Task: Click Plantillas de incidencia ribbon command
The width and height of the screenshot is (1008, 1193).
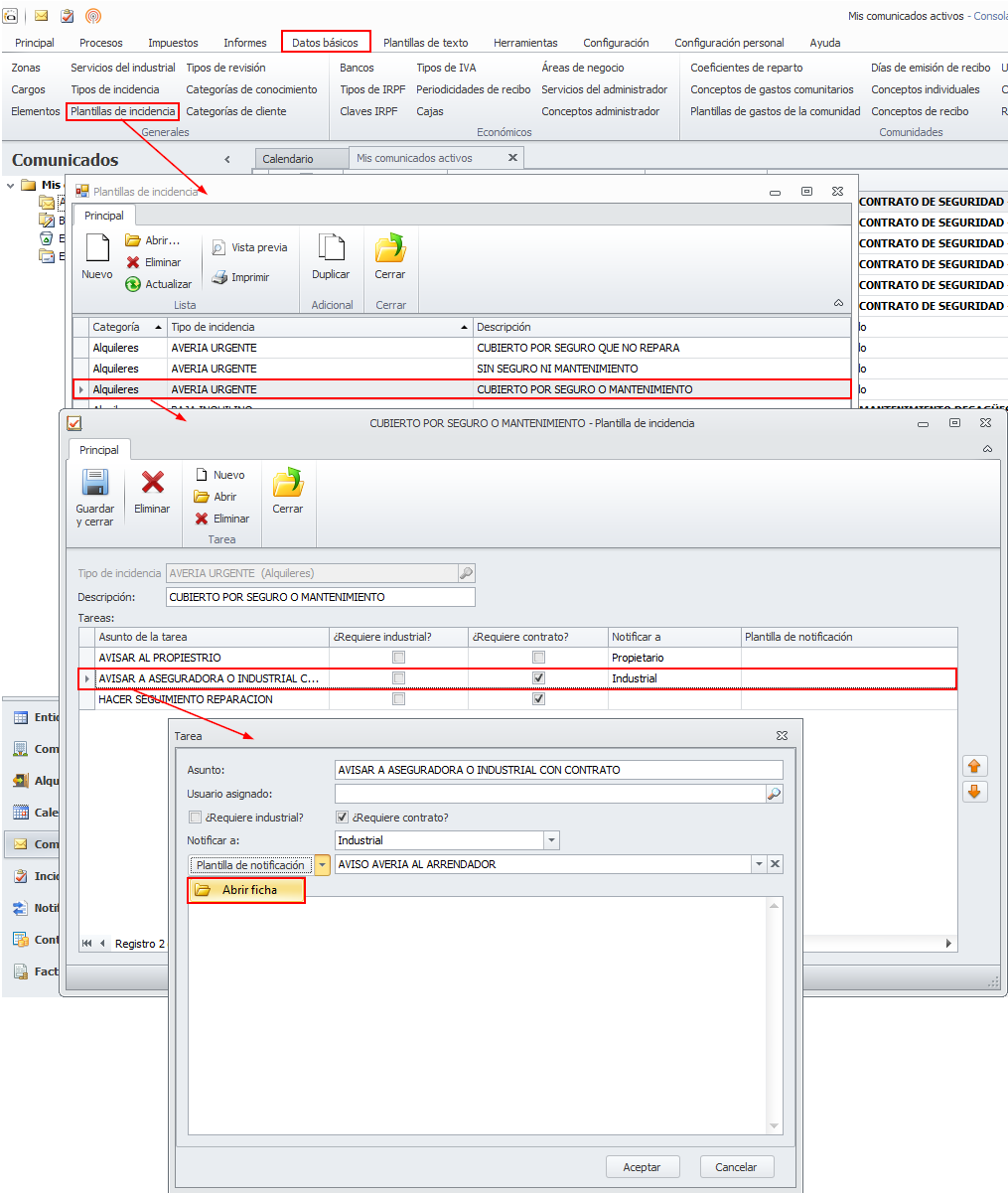Action: pos(123,111)
